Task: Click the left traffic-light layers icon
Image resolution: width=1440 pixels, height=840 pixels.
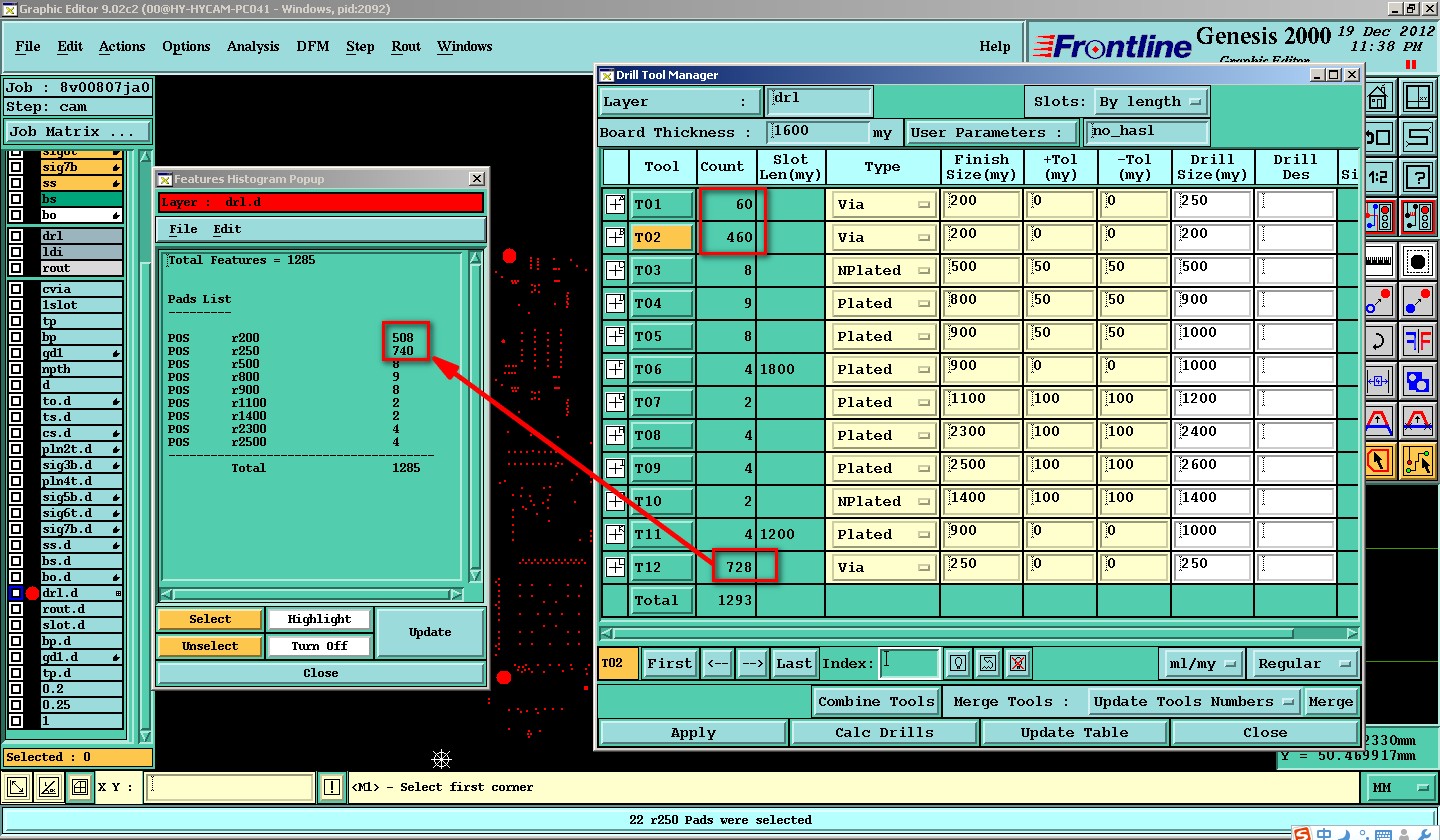Action: tap(1379, 216)
